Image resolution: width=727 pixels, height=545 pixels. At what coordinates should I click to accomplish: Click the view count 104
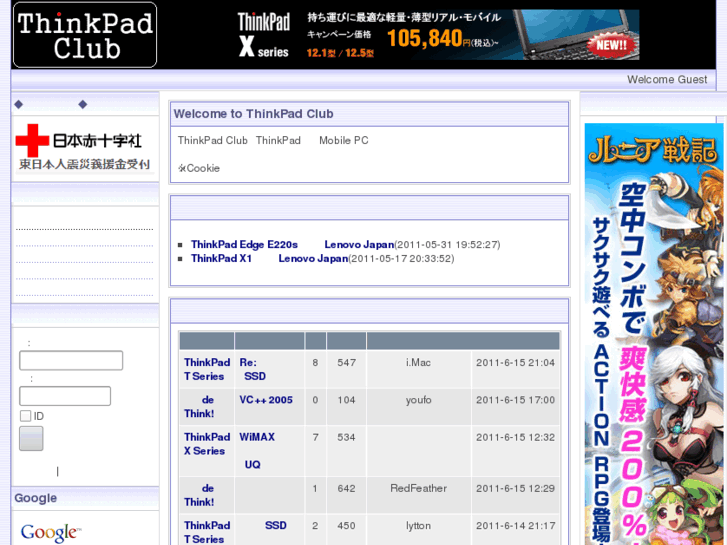(x=346, y=400)
